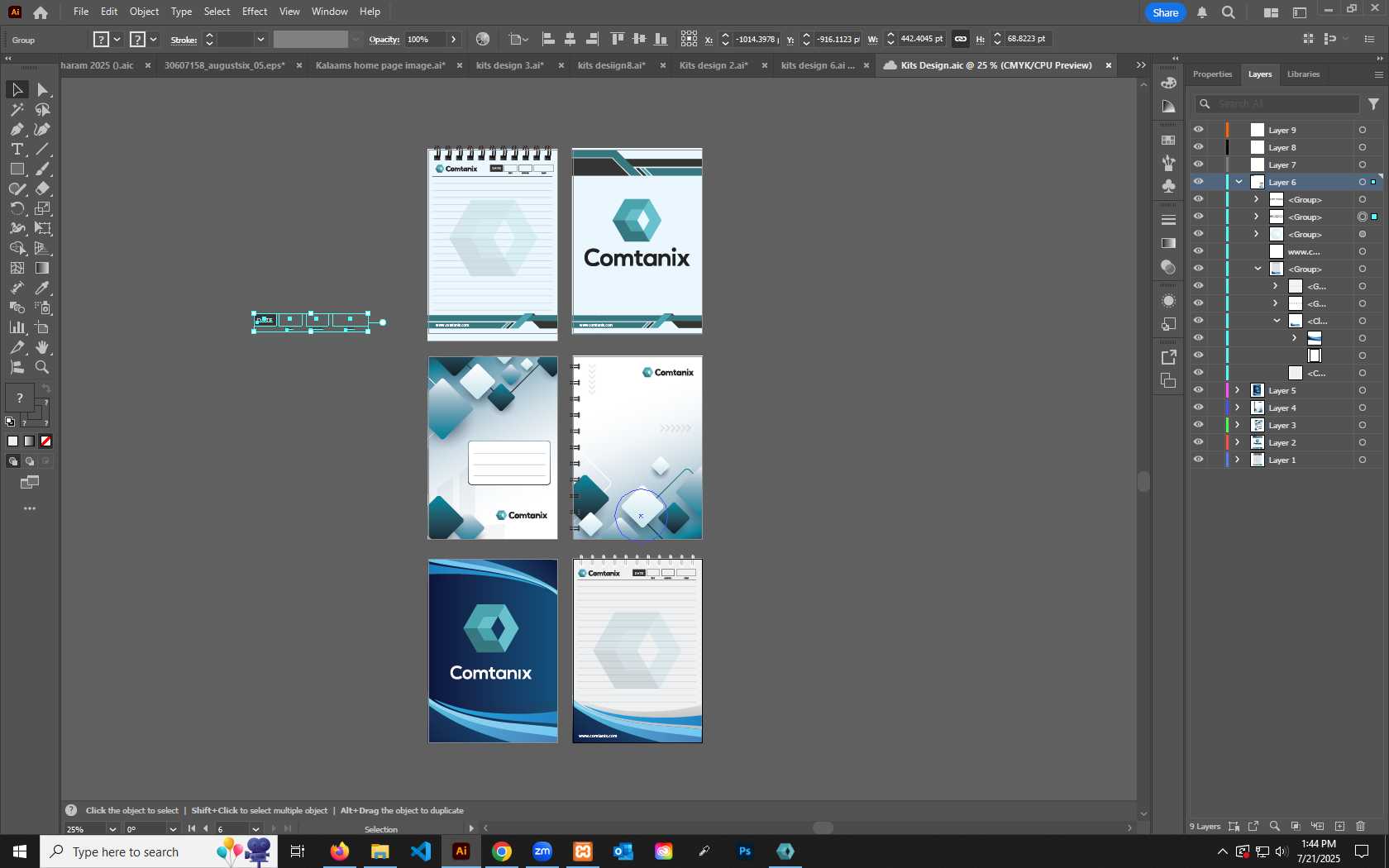Image resolution: width=1389 pixels, height=868 pixels.
Task: Select the Gradient tool
Action: (43, 268)
